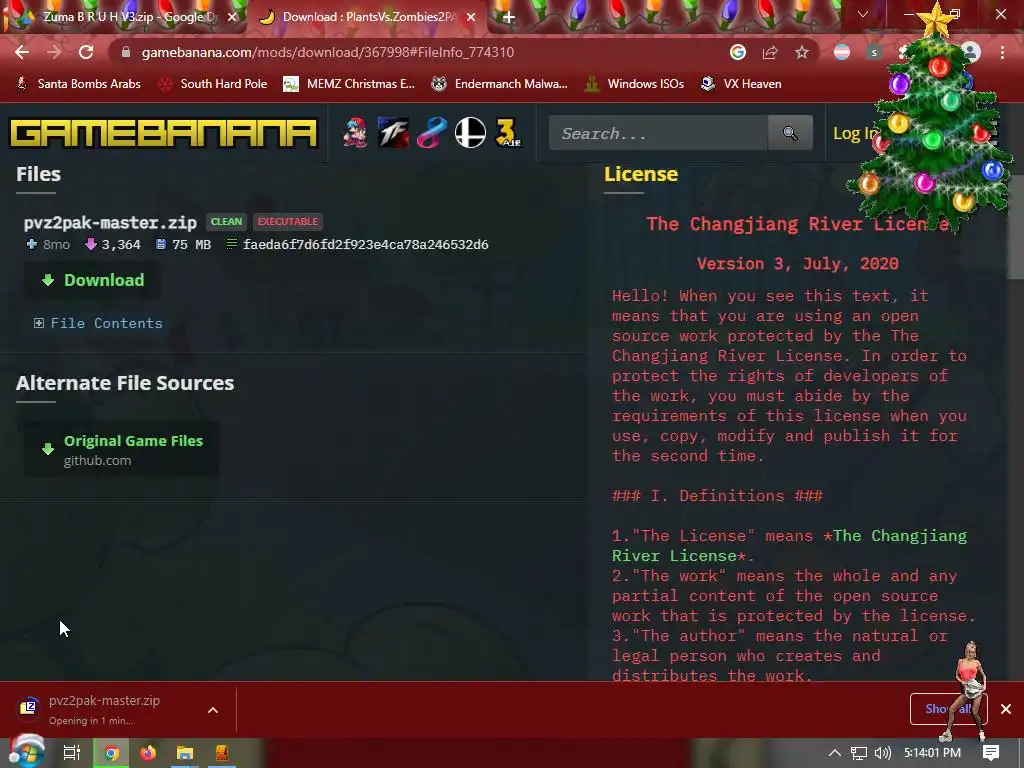Image resolution: width=1024 pixels, height=768 pixels.
Task: Open the Google icon in the address bar
Action: click(738, 52)
